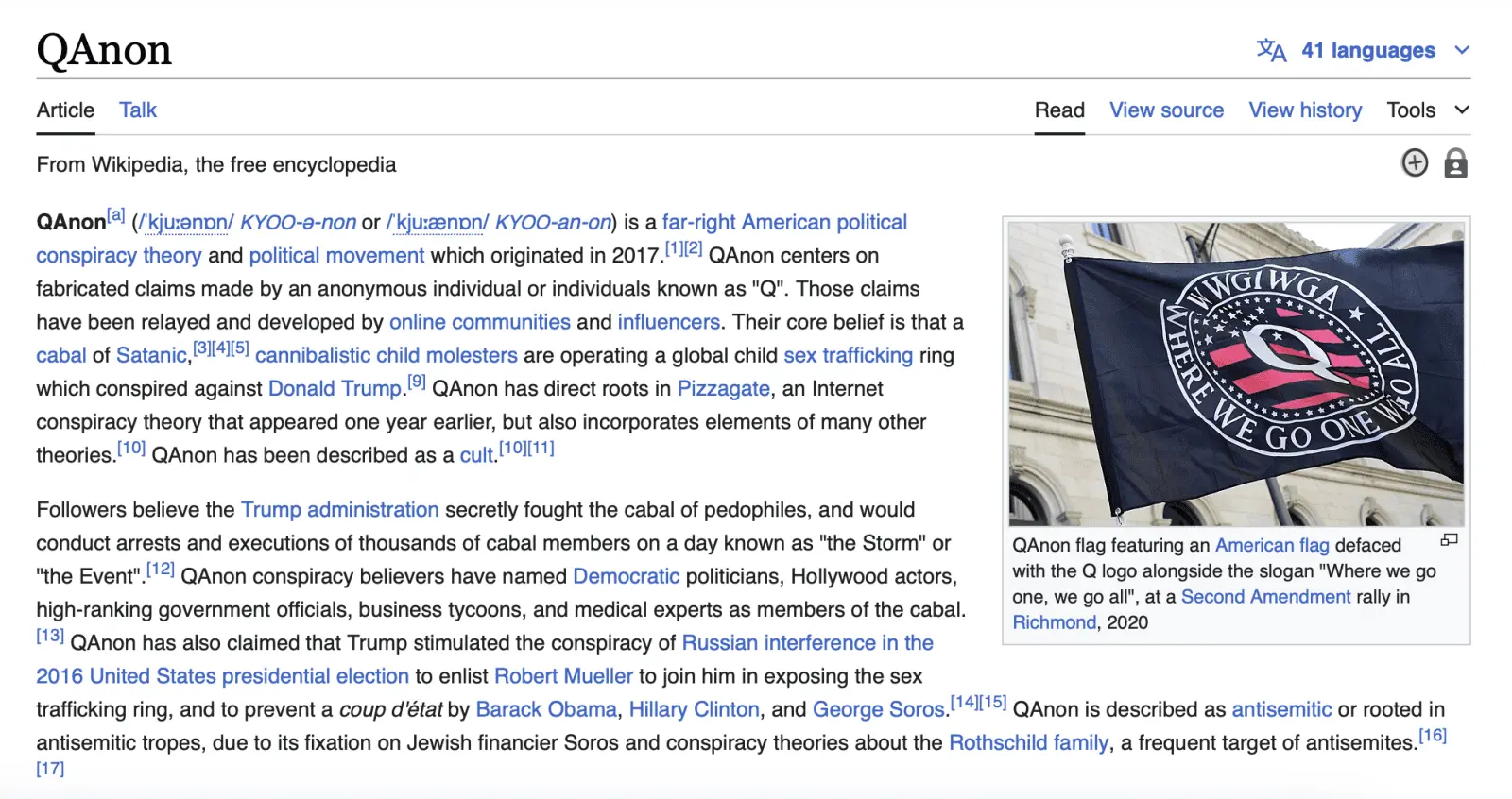The width and height of the screenshot is (1512, 799).
Task: Click the Robert Mueller link
Action: (x=563, y=677)
